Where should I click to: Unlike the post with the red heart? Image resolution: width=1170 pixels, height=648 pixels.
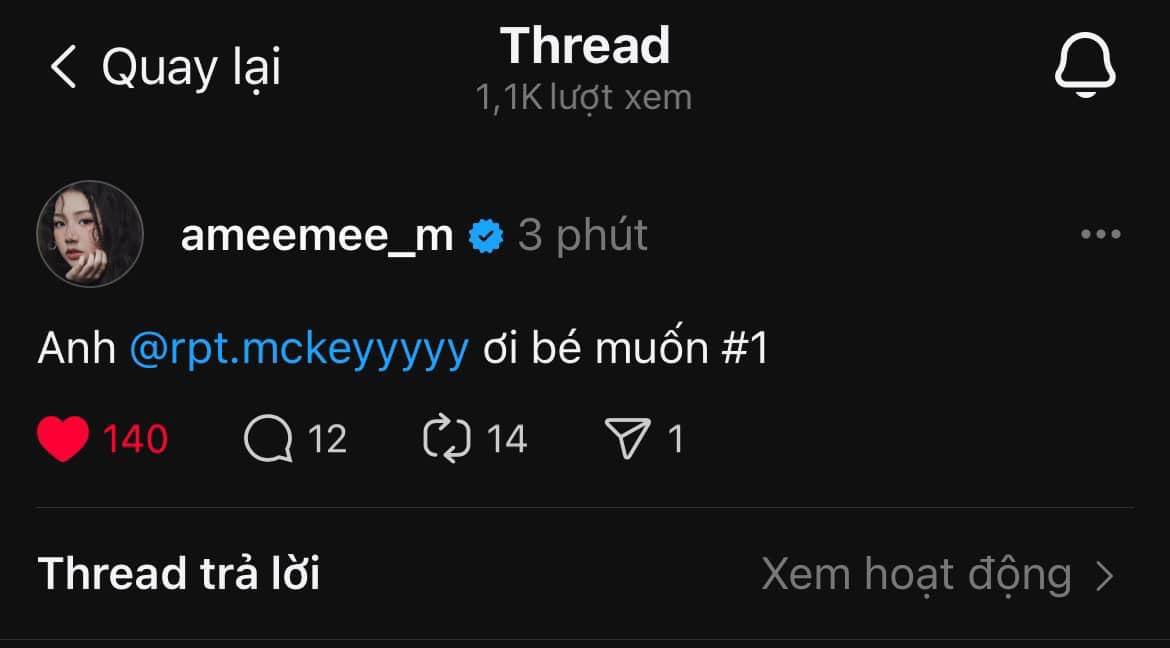tap(63, 440)
